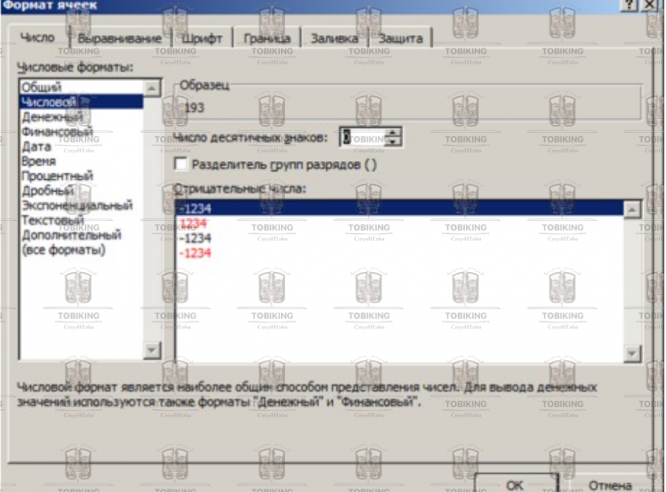666x492 pixels.
Task: Confirm with the OK button
Action: tap(515, 484)
